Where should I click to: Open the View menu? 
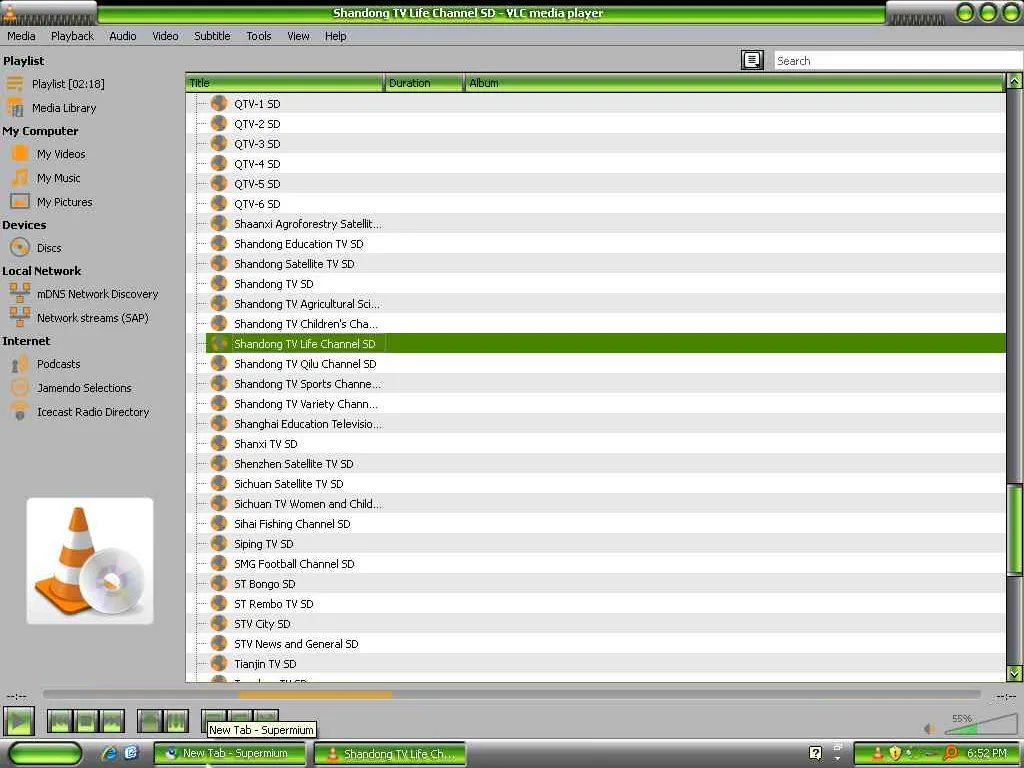pyautogui.click(x=298, y=36)
